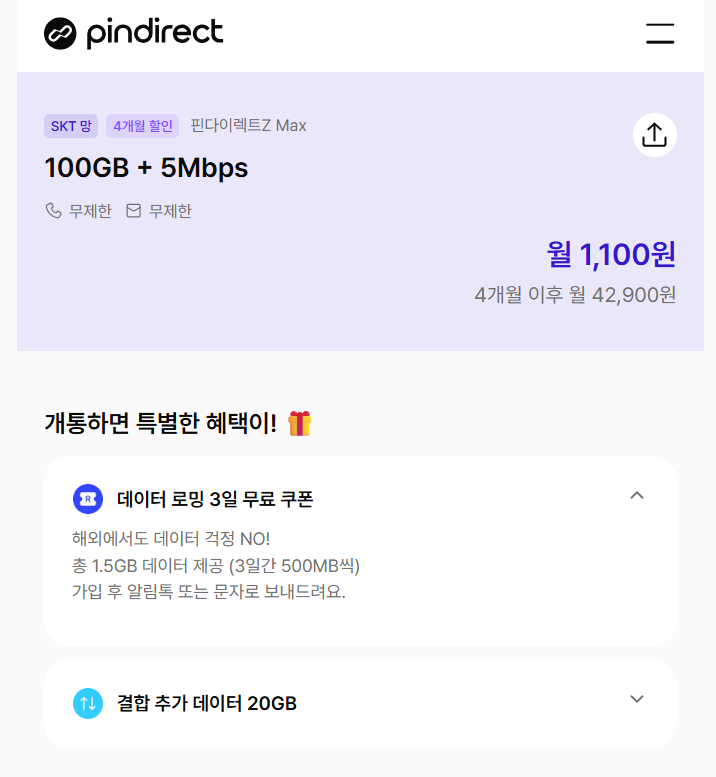The width and height of the screenshot is (716, 777).
Task: Click the 100GB + 5Mbps heading
Action: 146,167
